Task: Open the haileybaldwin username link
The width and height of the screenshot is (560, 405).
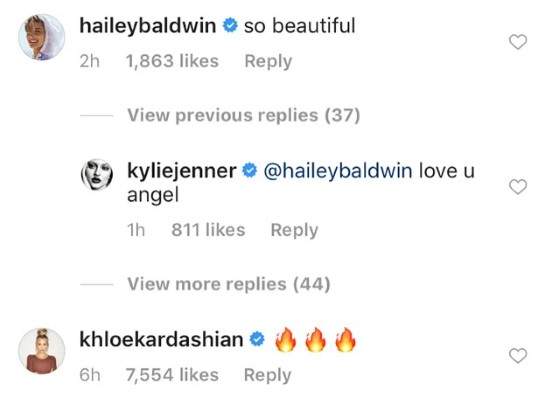Action: pyautogui.click(x=148, y=26)
